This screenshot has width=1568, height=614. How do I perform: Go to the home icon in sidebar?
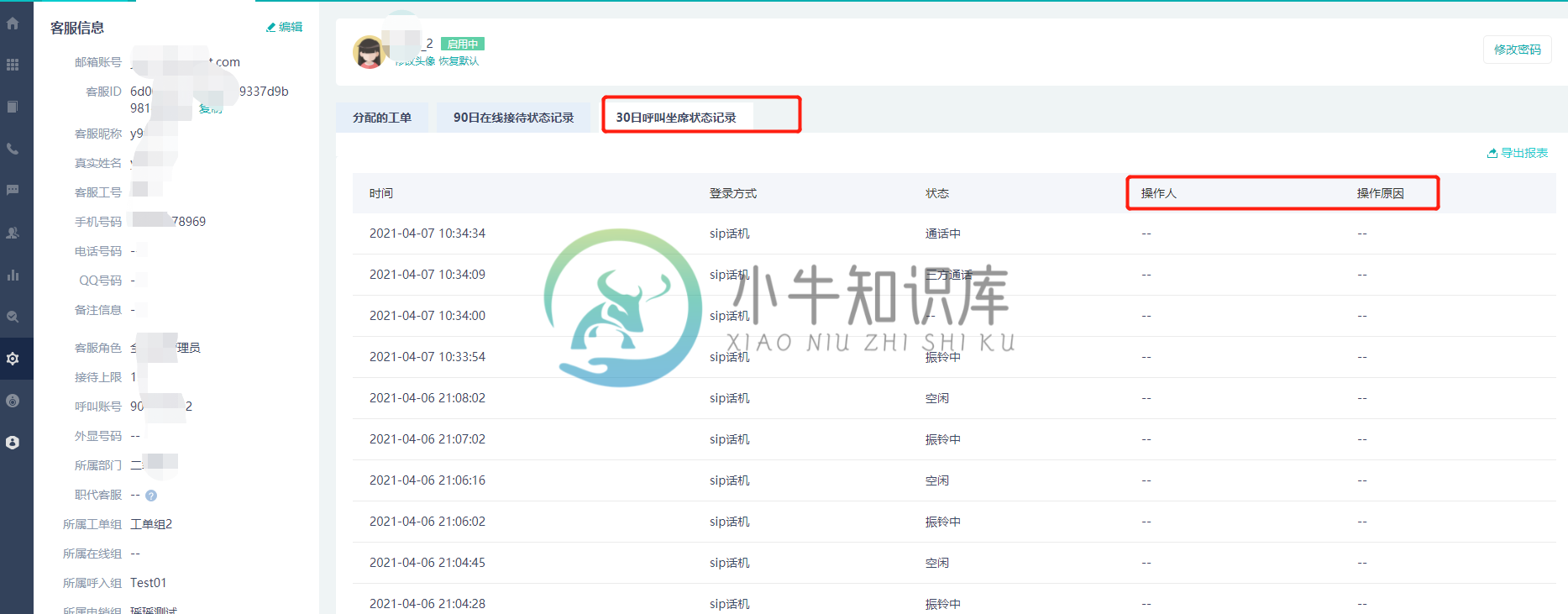tap(13, 24)
